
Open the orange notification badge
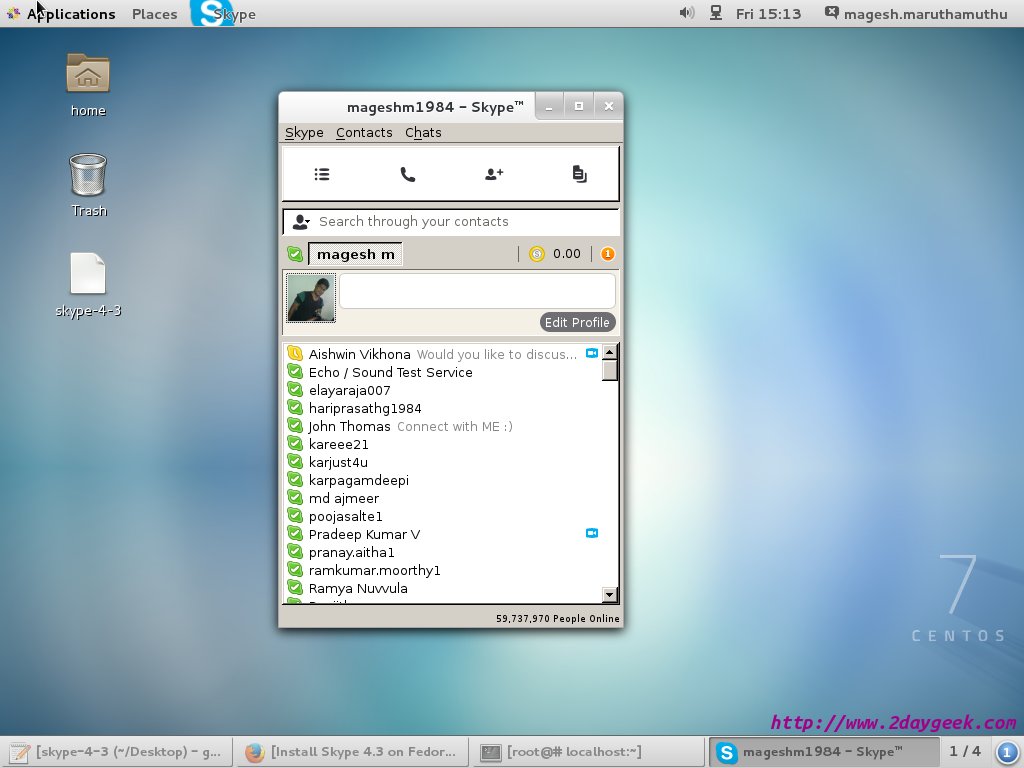click(x=607, y=254)
